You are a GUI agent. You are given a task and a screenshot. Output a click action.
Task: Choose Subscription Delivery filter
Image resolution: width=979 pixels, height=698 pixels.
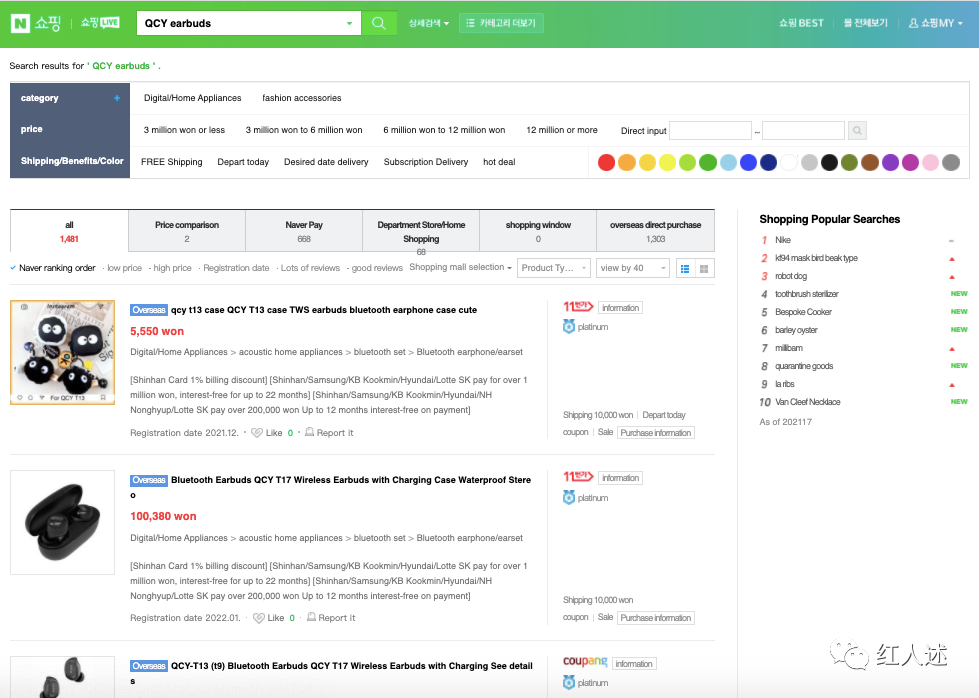tap(426, 162)
